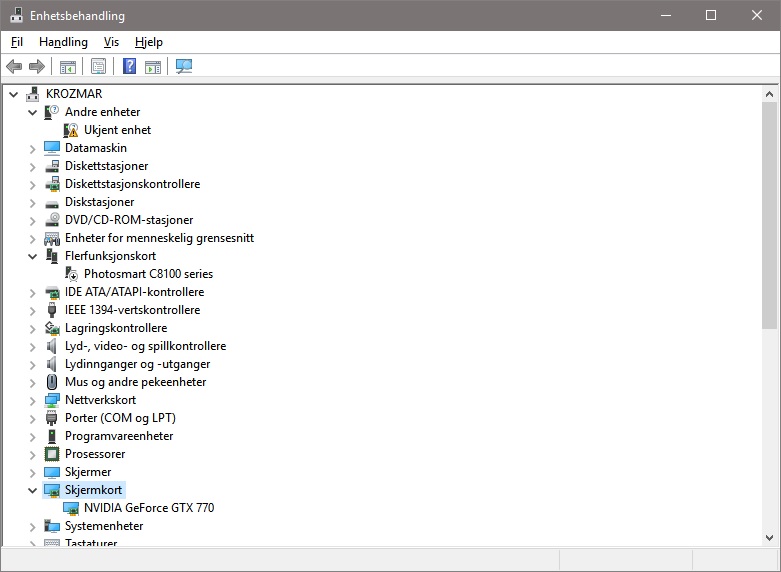Select the Programvareenheter label
This screenshot has width=781, height=572.
point(119,435)
